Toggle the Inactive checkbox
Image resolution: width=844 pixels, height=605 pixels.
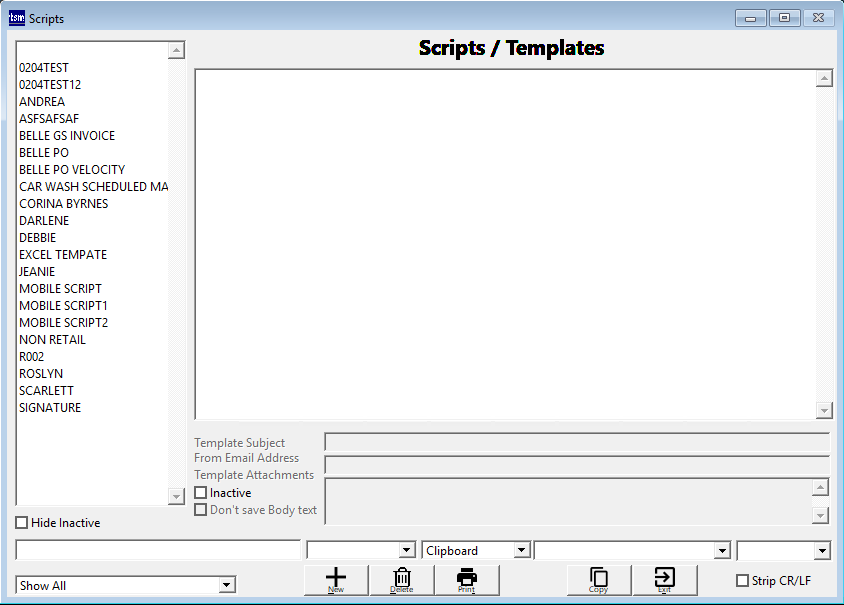tap(201, 493)
